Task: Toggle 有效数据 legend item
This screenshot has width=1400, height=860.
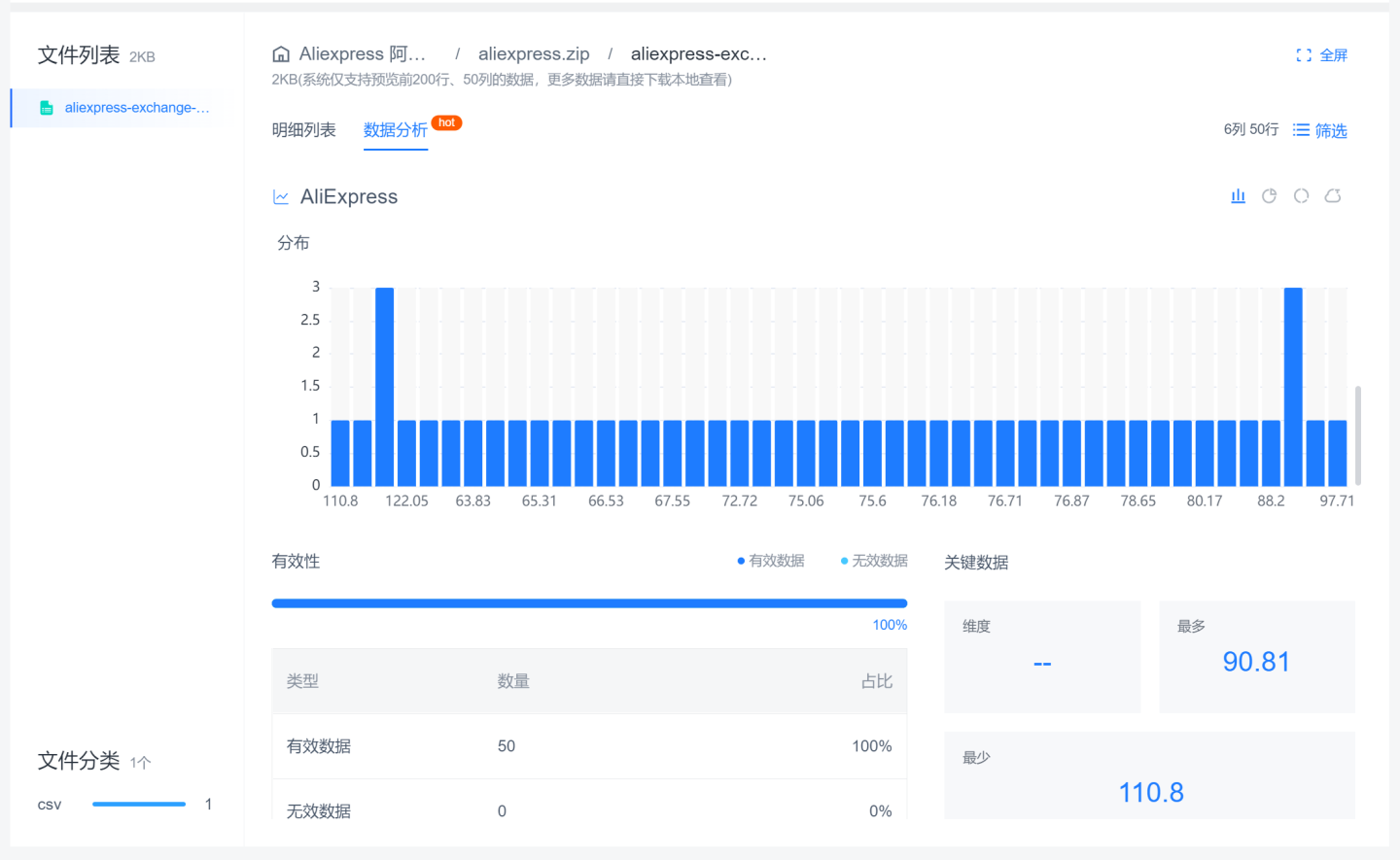Action: [x=771, y=561]
